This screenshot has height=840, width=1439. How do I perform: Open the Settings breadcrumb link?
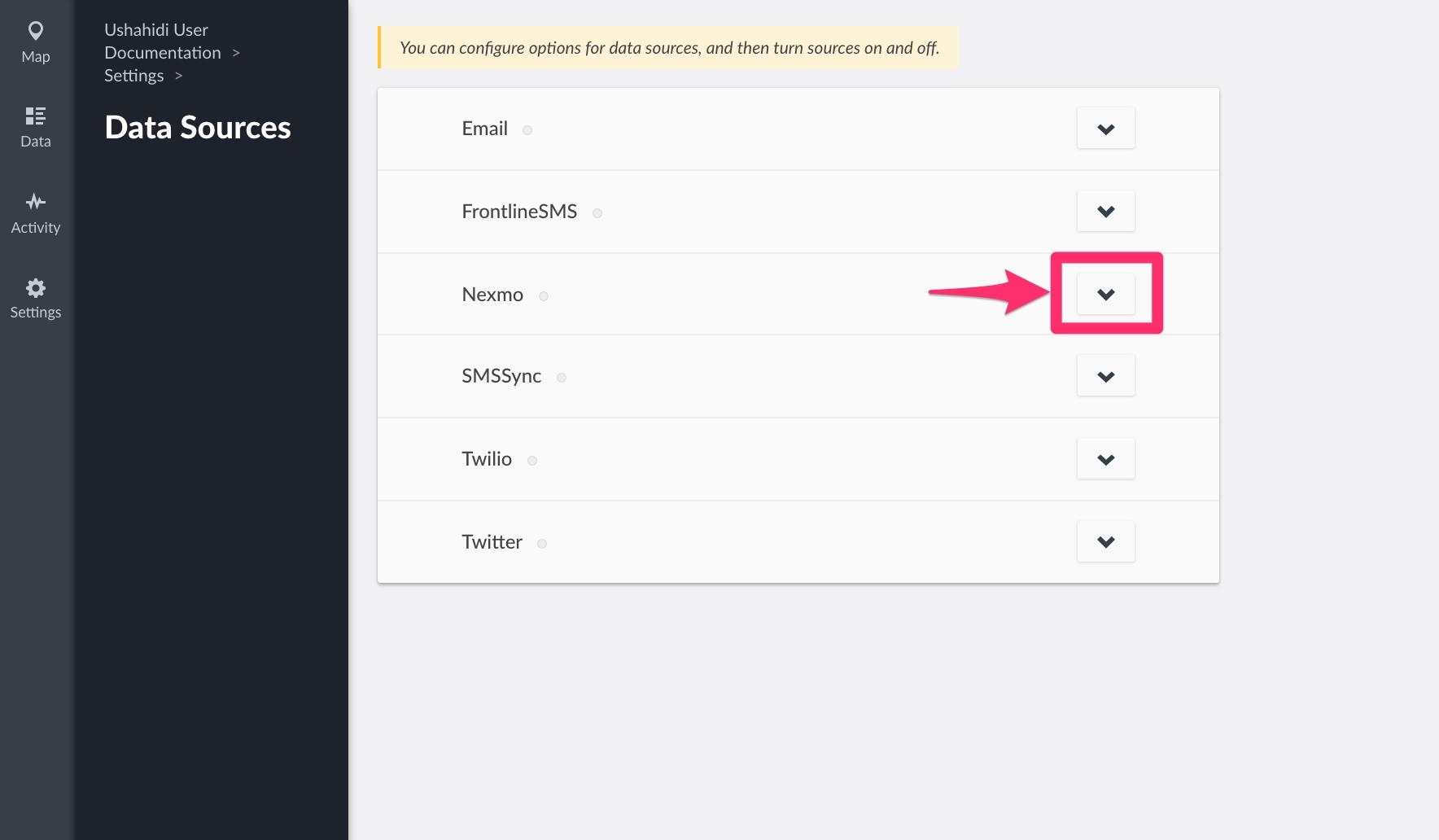coord(134,76)
